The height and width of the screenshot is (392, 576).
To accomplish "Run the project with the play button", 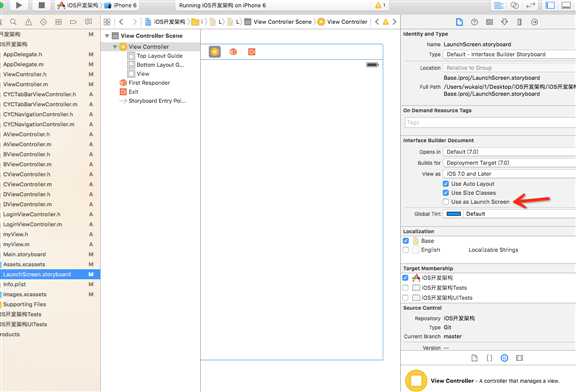I will [18, 5].
